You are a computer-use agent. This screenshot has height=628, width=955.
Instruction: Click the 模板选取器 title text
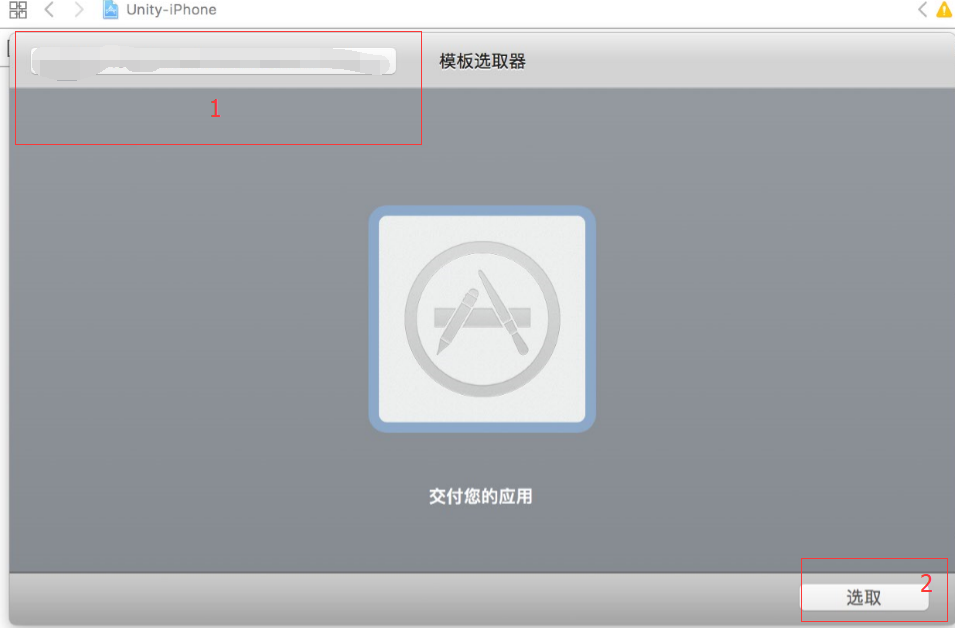[482, 62]
